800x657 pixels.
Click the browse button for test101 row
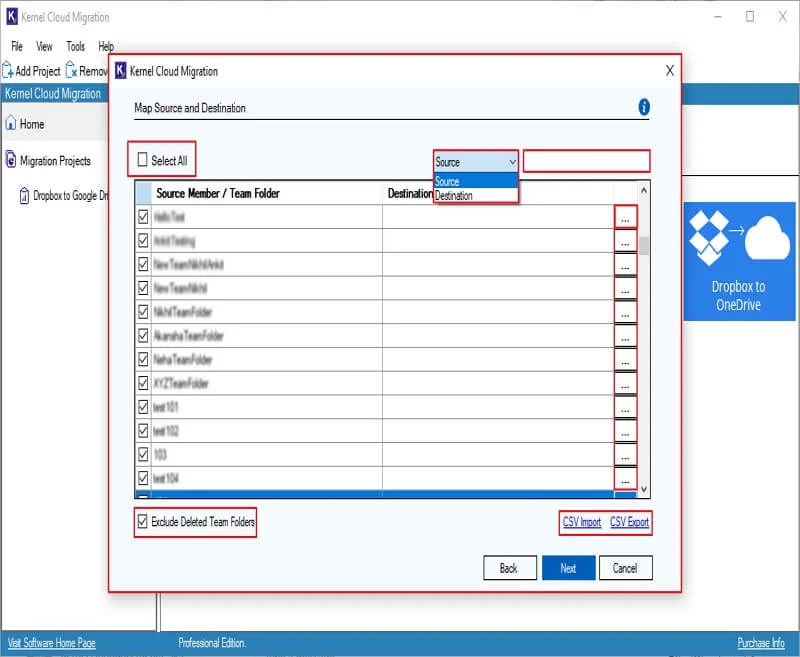625,408
